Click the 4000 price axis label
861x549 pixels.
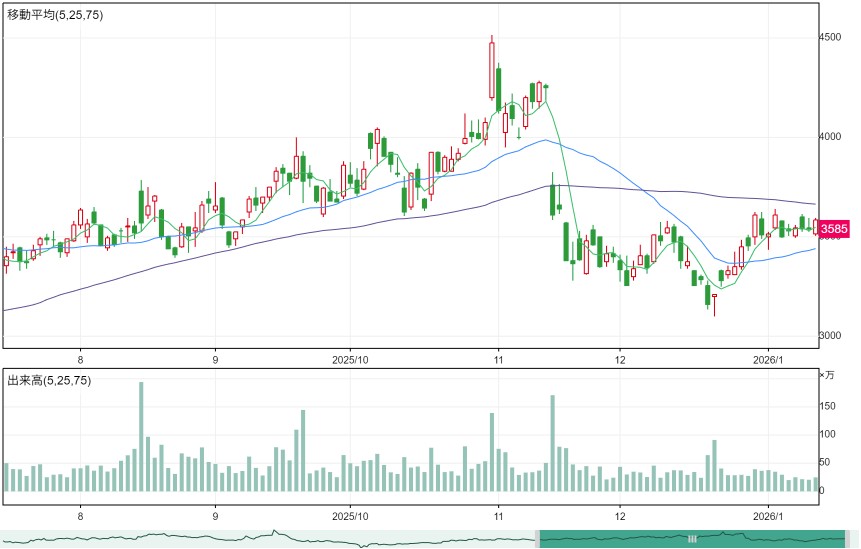830,136
